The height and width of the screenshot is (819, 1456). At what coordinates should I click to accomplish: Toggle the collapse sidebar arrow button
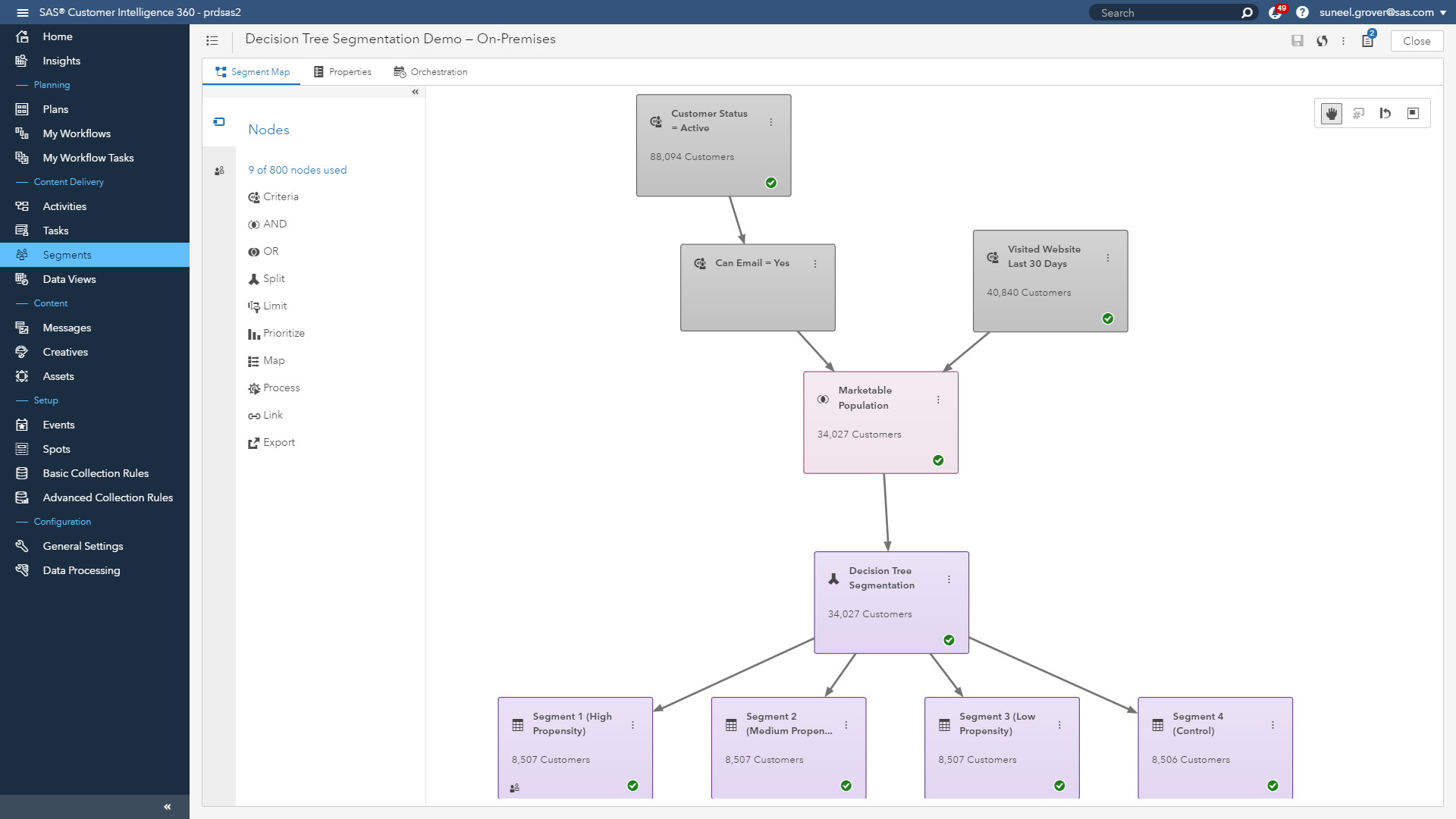[167, 806]
